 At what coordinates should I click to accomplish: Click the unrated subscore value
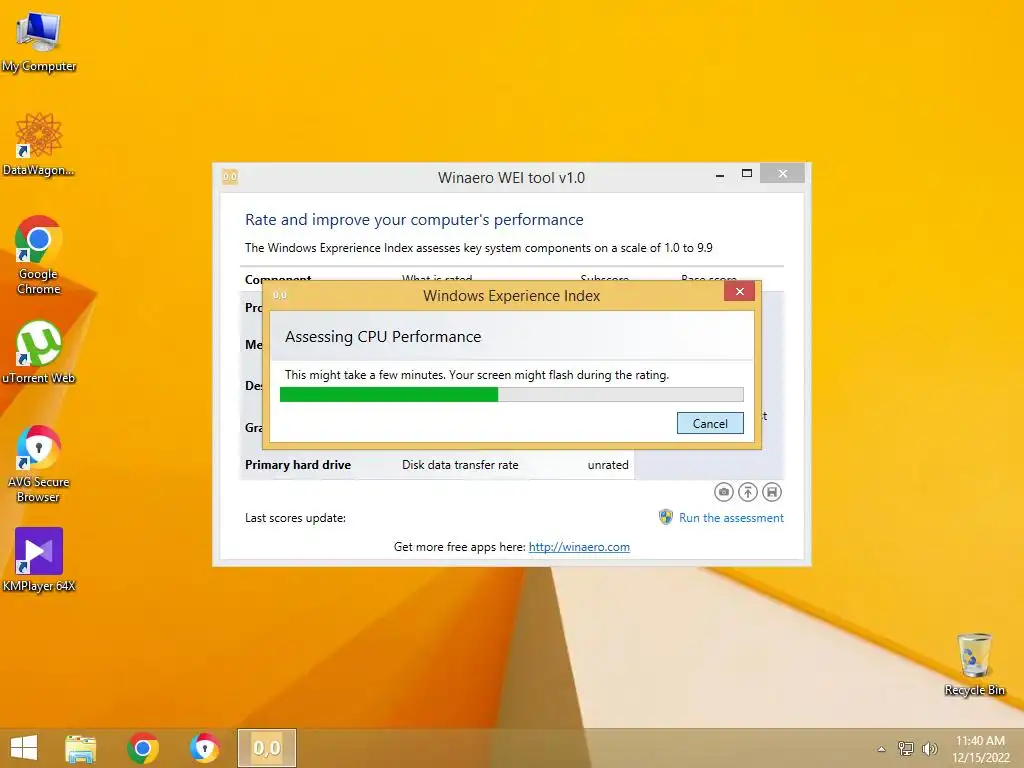(x=608, y=465)
